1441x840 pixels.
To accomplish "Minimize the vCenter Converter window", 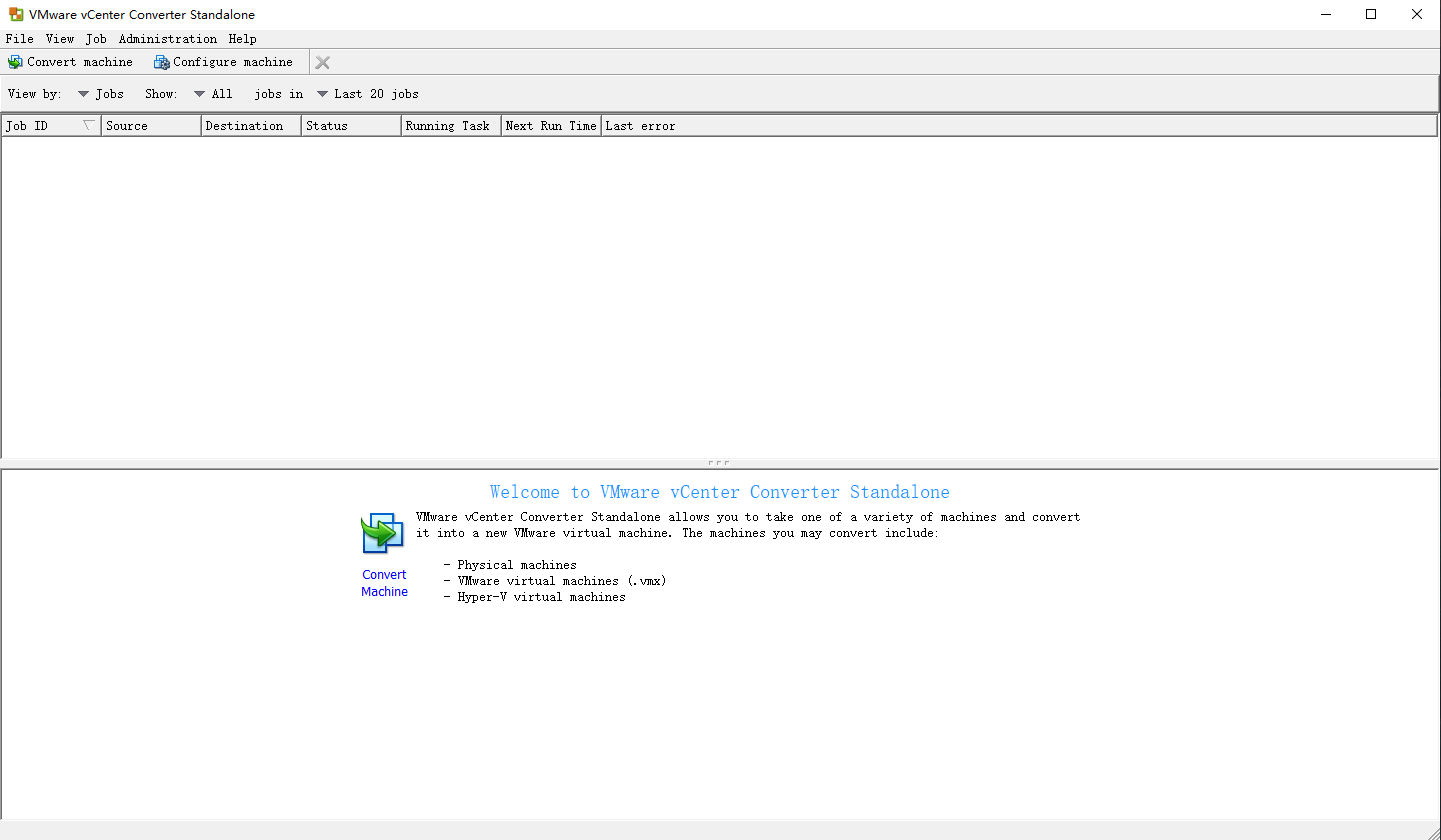I will coord(1326,14).
